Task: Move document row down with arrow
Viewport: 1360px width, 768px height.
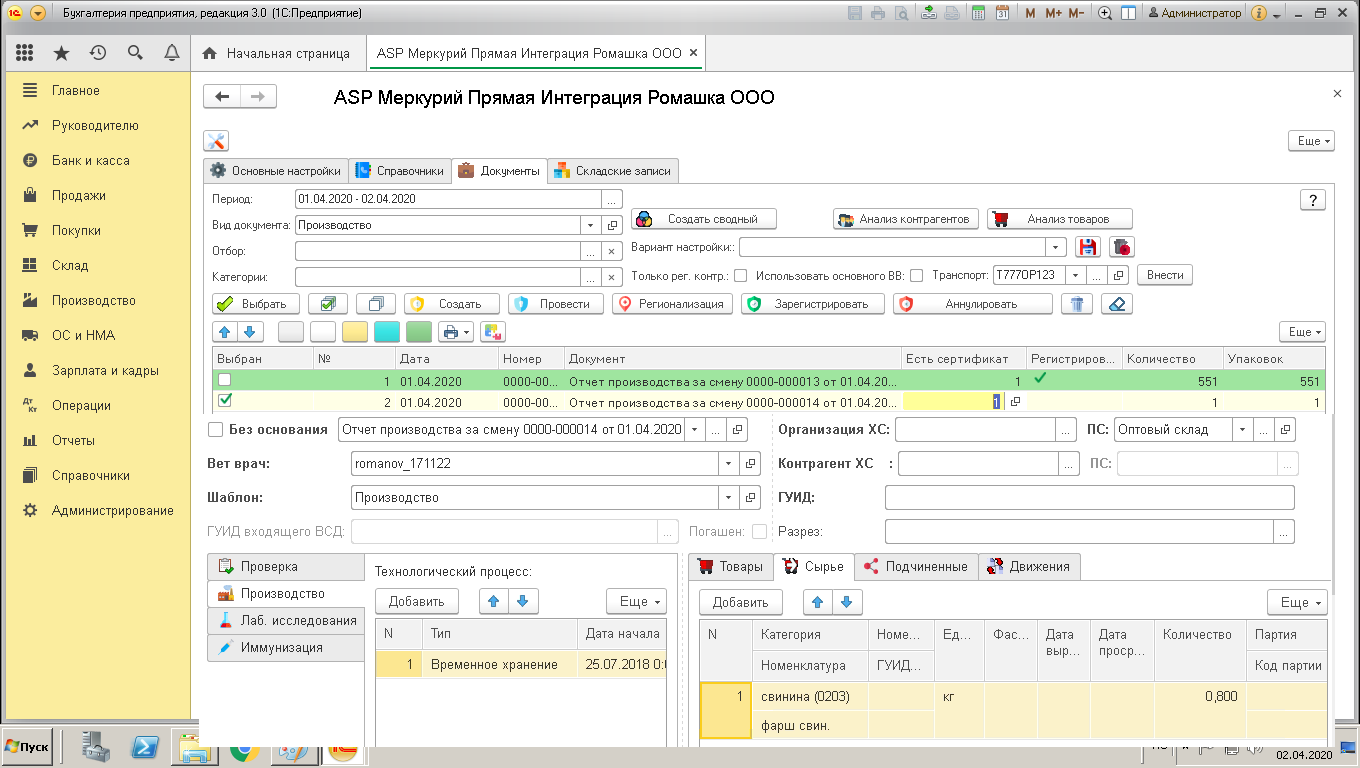Action: click(249, 332)
